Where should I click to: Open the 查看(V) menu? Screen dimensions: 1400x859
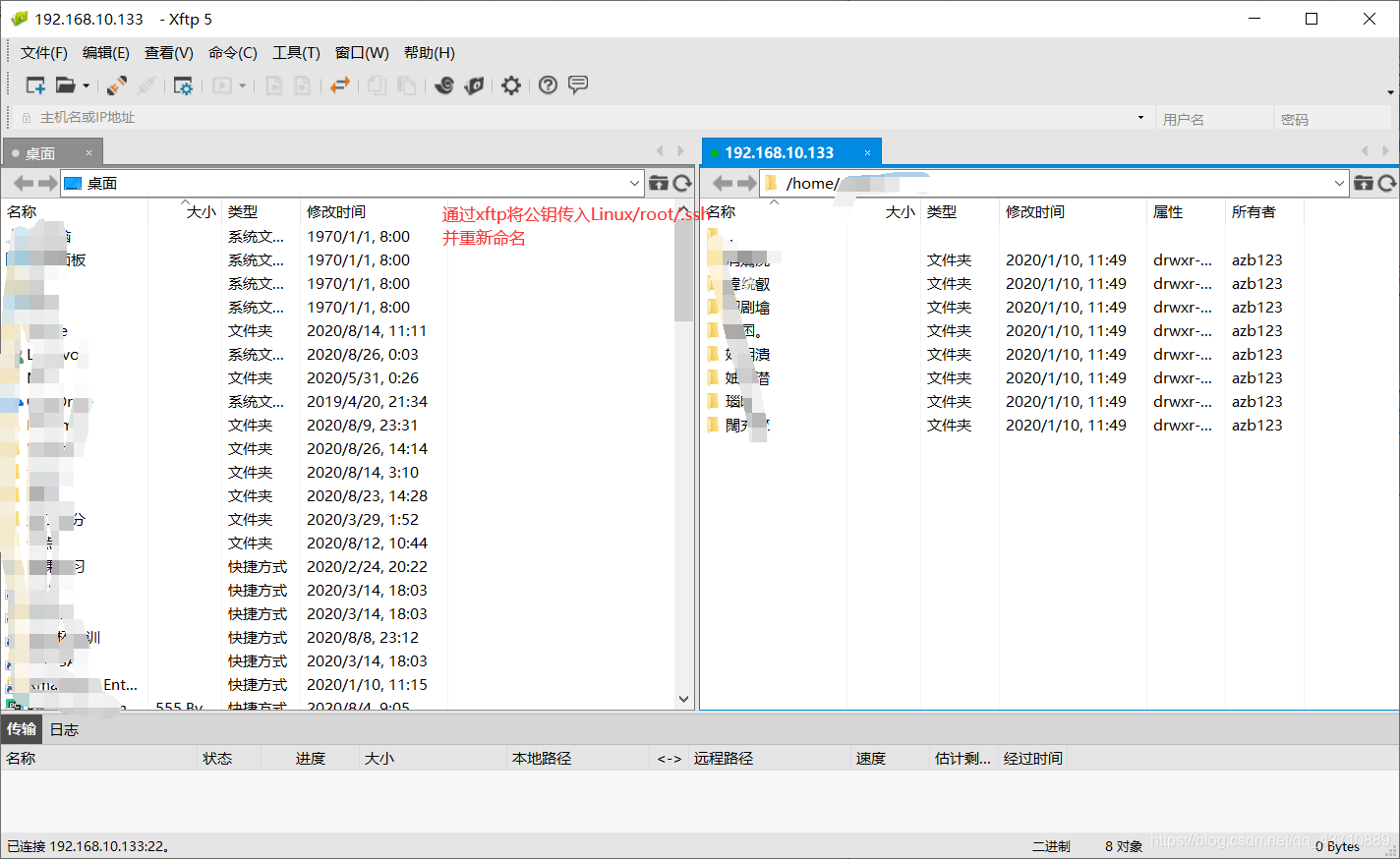[x=169, y=53]
